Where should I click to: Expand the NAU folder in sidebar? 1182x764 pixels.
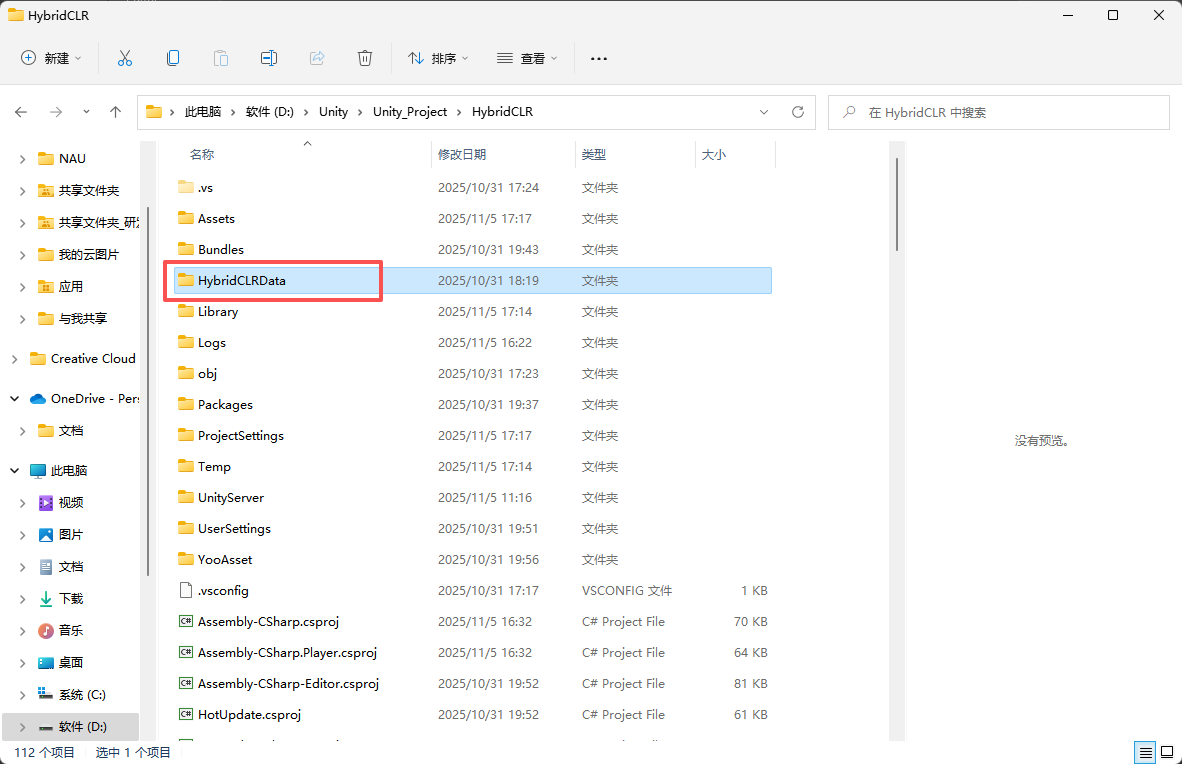(x=23, y=159)
